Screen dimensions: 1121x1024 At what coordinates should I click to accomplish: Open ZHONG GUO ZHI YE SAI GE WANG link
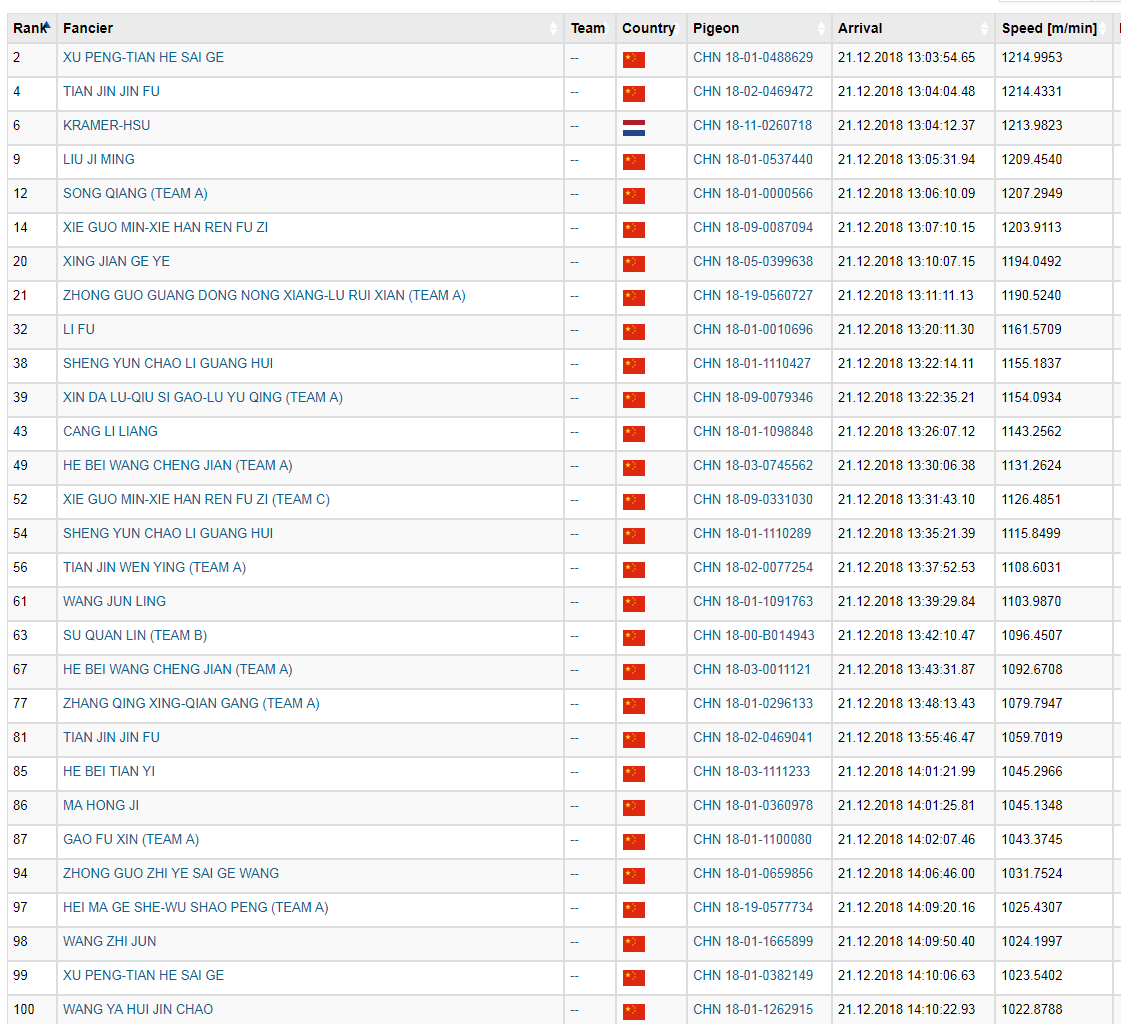pos(171,873)
